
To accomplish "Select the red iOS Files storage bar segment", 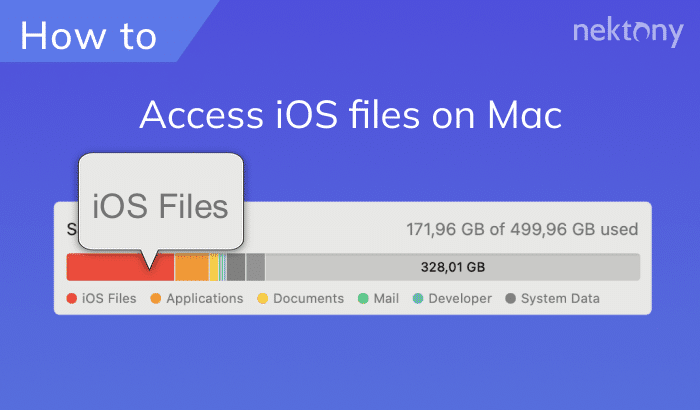I will 110,267.
